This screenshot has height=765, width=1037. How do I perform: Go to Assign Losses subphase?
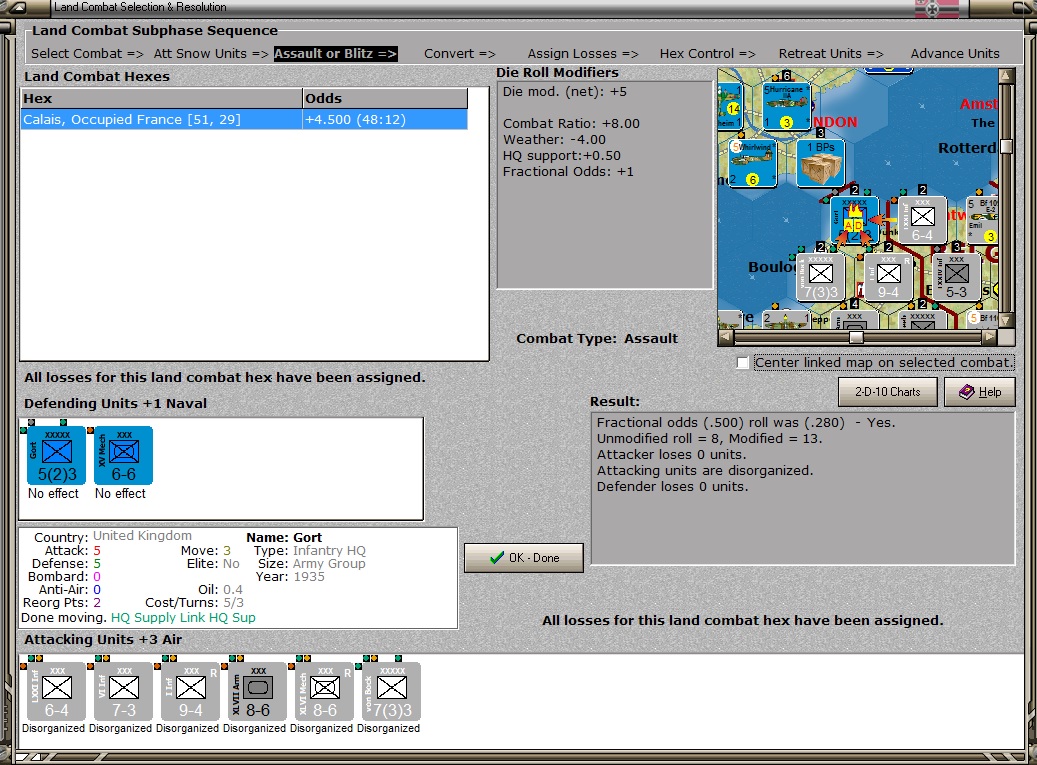583,54
